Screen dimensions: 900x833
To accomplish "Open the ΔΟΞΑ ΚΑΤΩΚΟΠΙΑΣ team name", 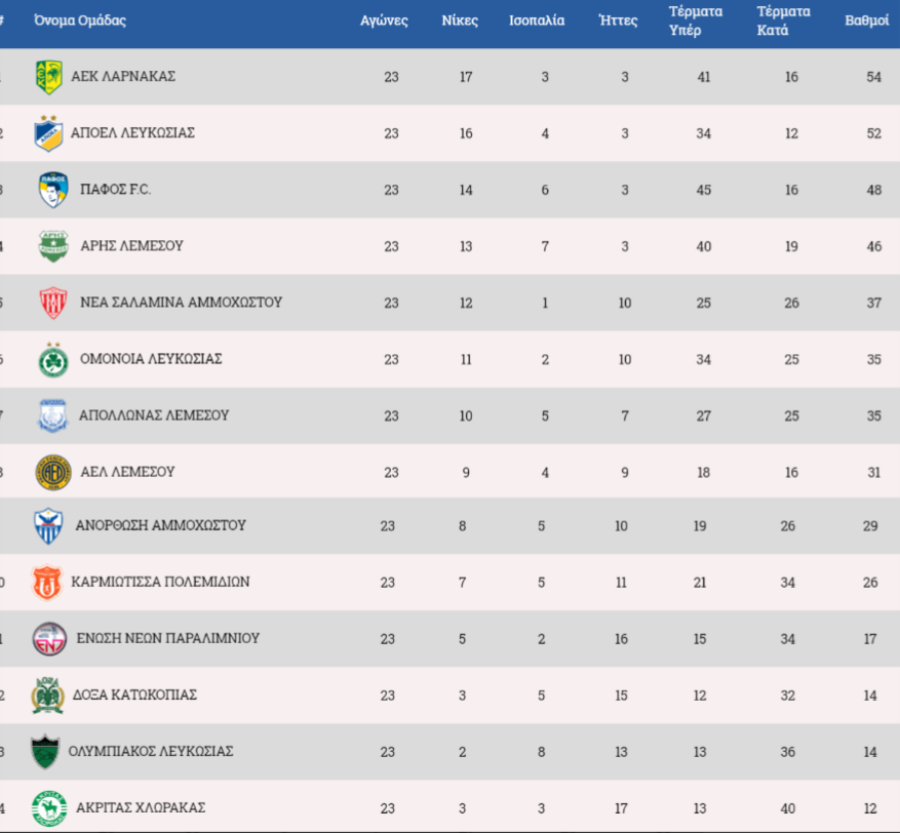I will point(135,695).
